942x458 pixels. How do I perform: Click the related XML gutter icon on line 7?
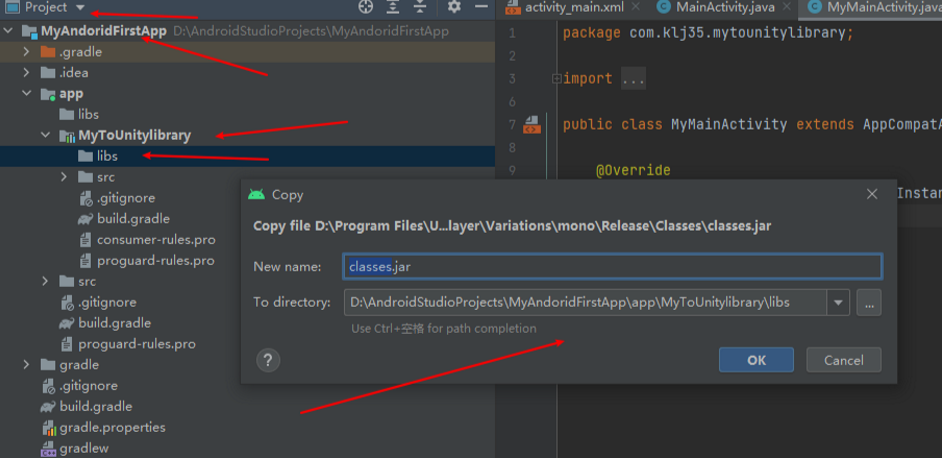(x=531, y=125)
